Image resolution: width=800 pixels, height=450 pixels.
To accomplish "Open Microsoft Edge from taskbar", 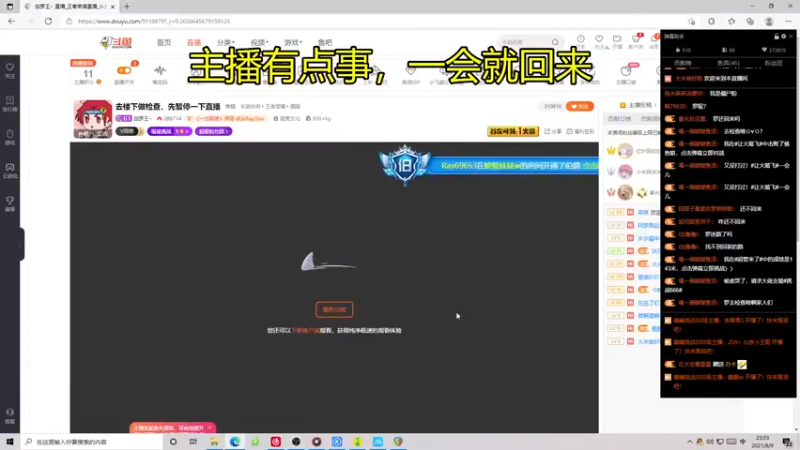I will (235, 442).
